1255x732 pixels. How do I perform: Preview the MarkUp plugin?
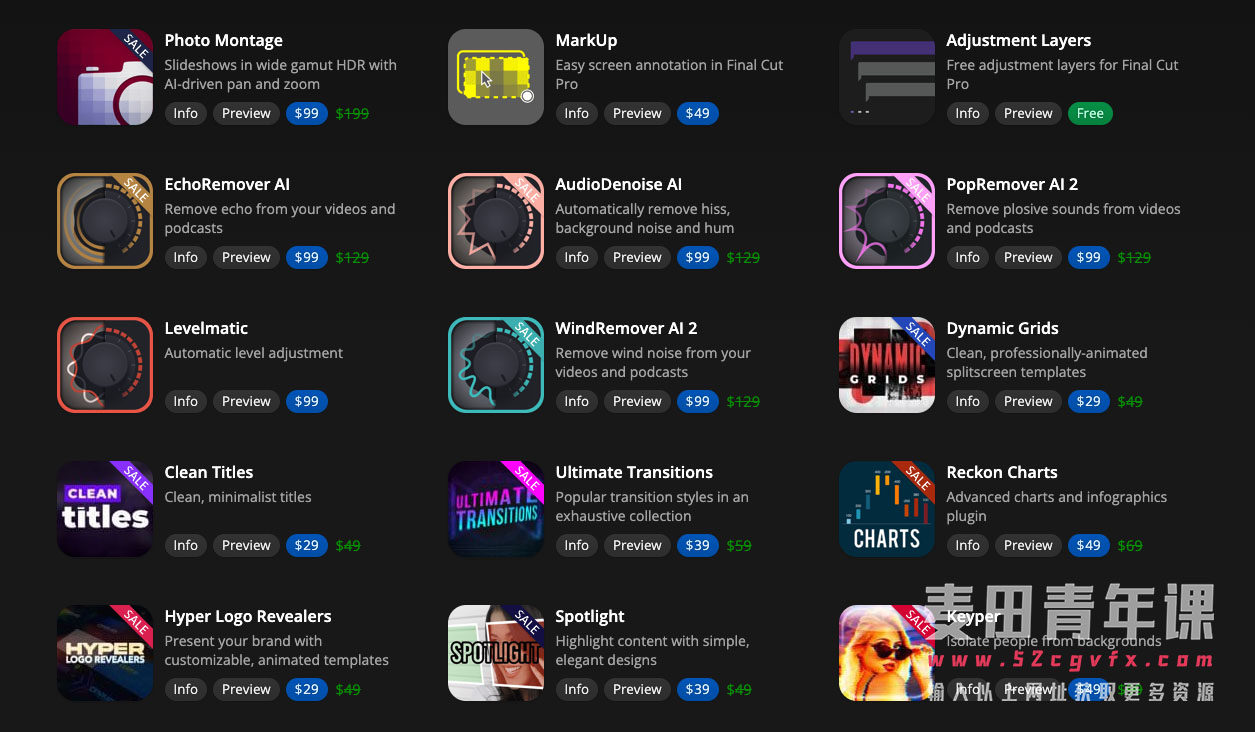pos(637,113)
